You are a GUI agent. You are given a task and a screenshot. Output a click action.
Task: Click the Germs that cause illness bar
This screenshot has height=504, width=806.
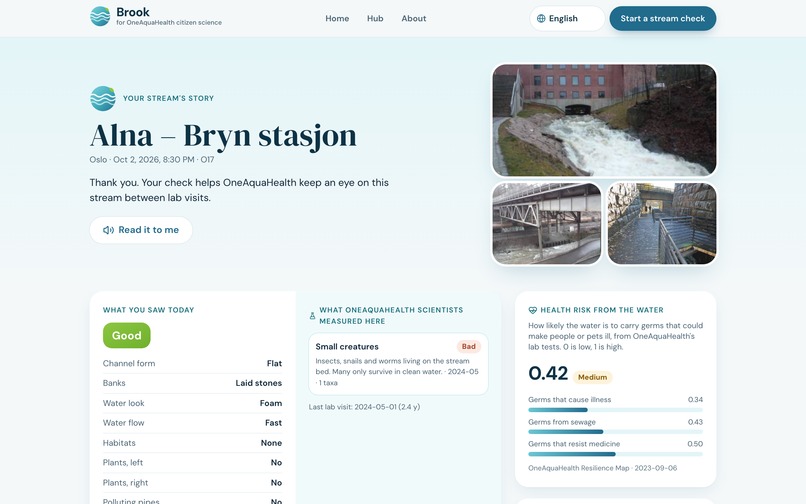point(615,410)
